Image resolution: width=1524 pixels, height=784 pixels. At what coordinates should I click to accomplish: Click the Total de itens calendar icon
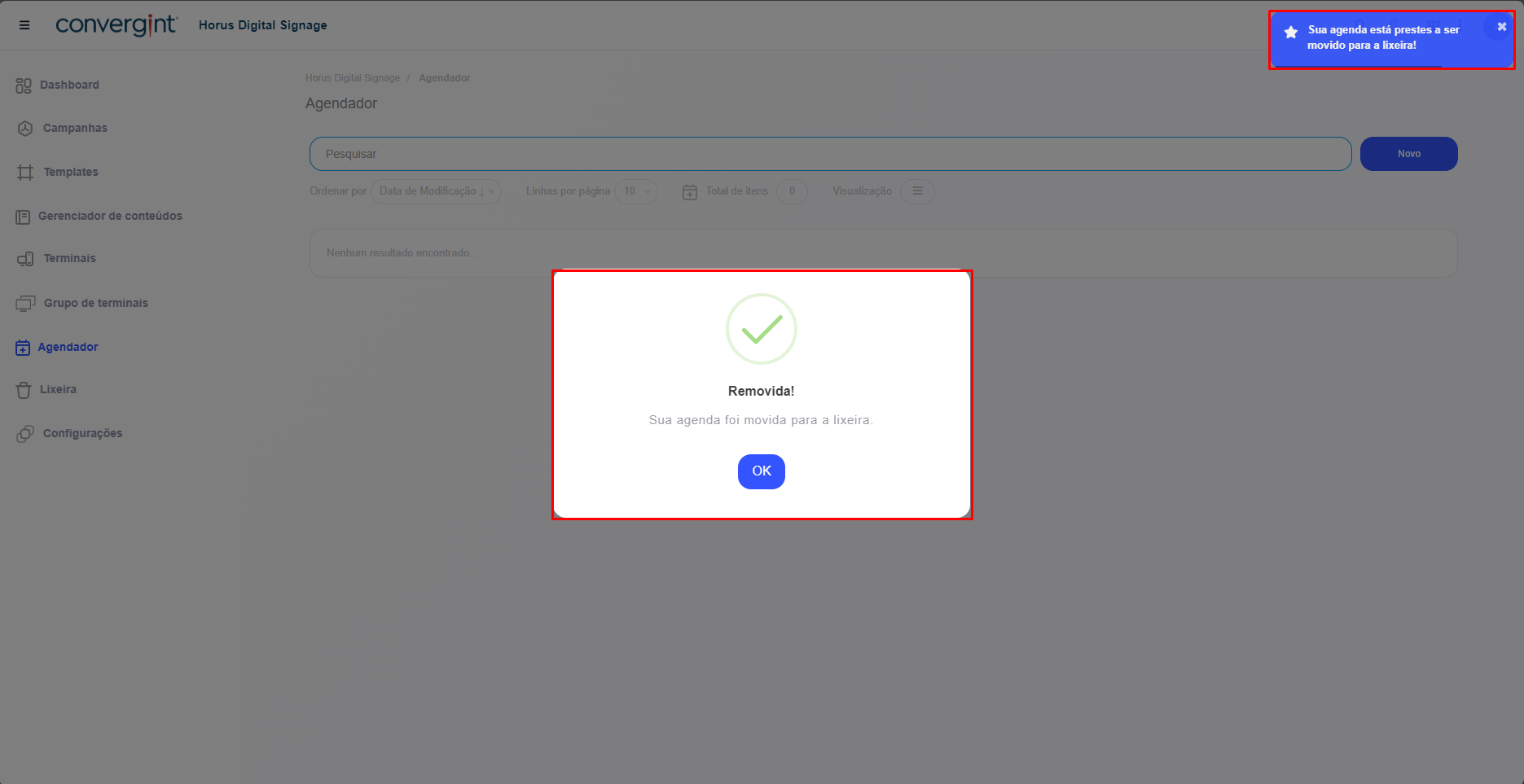(x=689, y=192)
